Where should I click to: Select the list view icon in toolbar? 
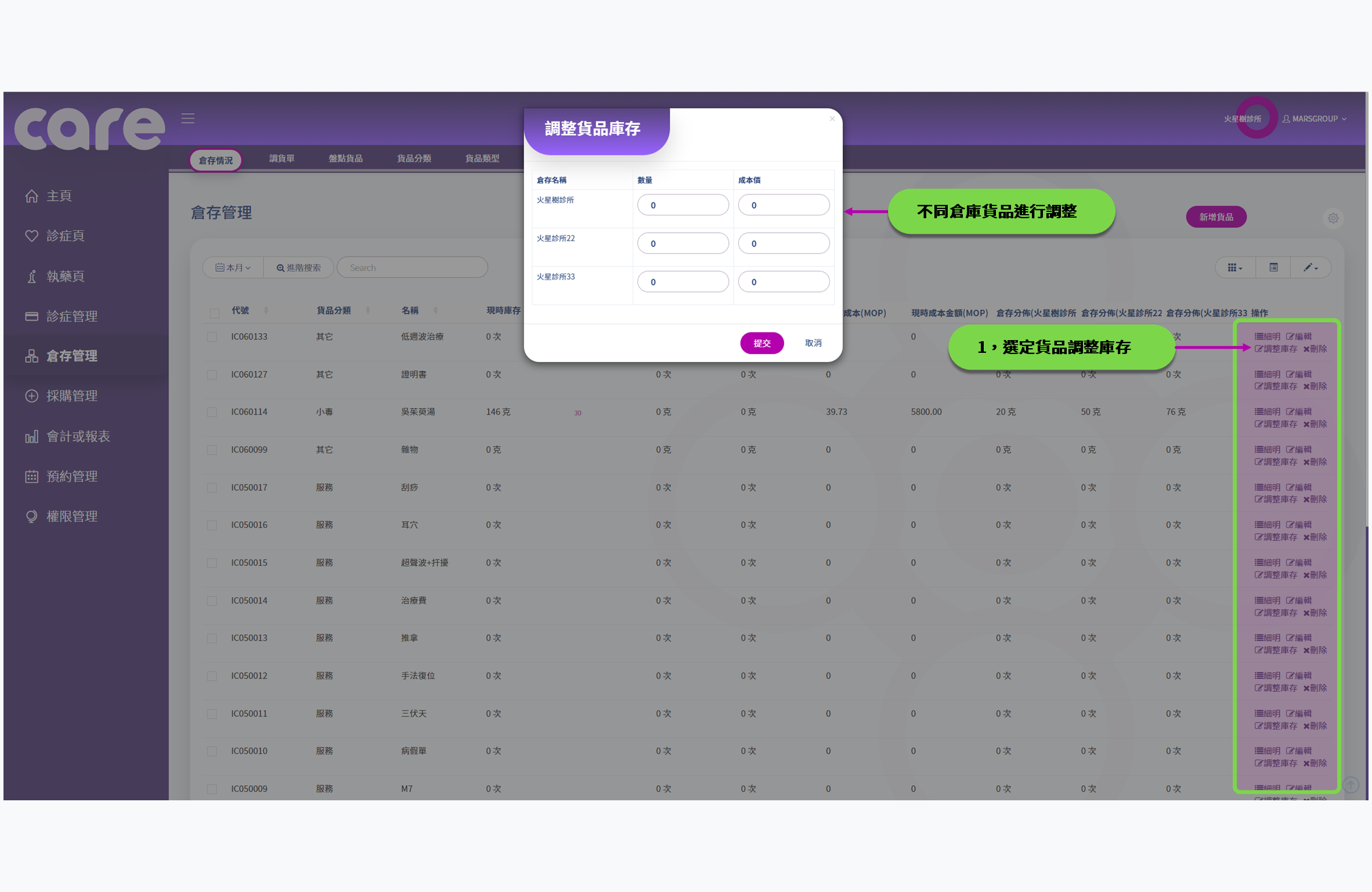pyautogui.click(x=1273, y=268)
